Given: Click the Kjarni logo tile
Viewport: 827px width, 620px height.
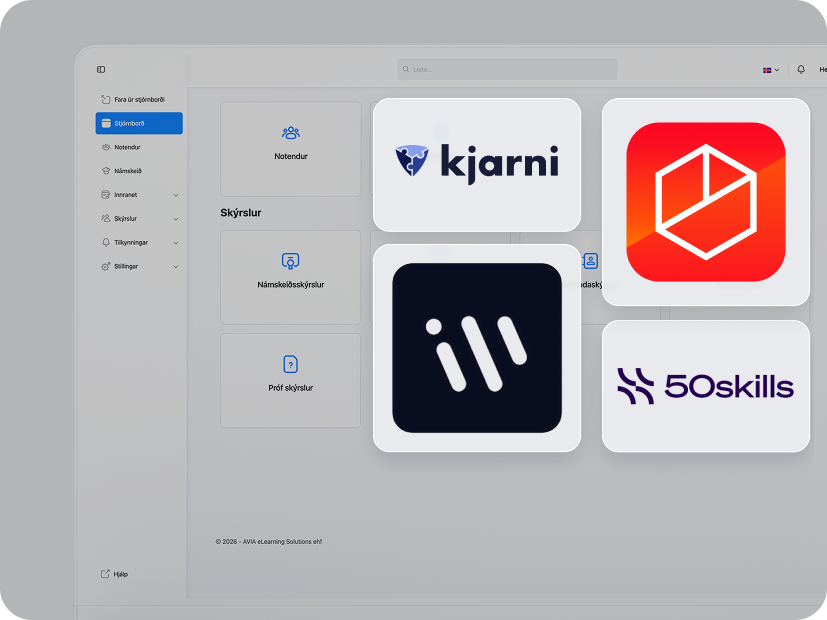Looking at the screenshot, I should click(476, 164).
